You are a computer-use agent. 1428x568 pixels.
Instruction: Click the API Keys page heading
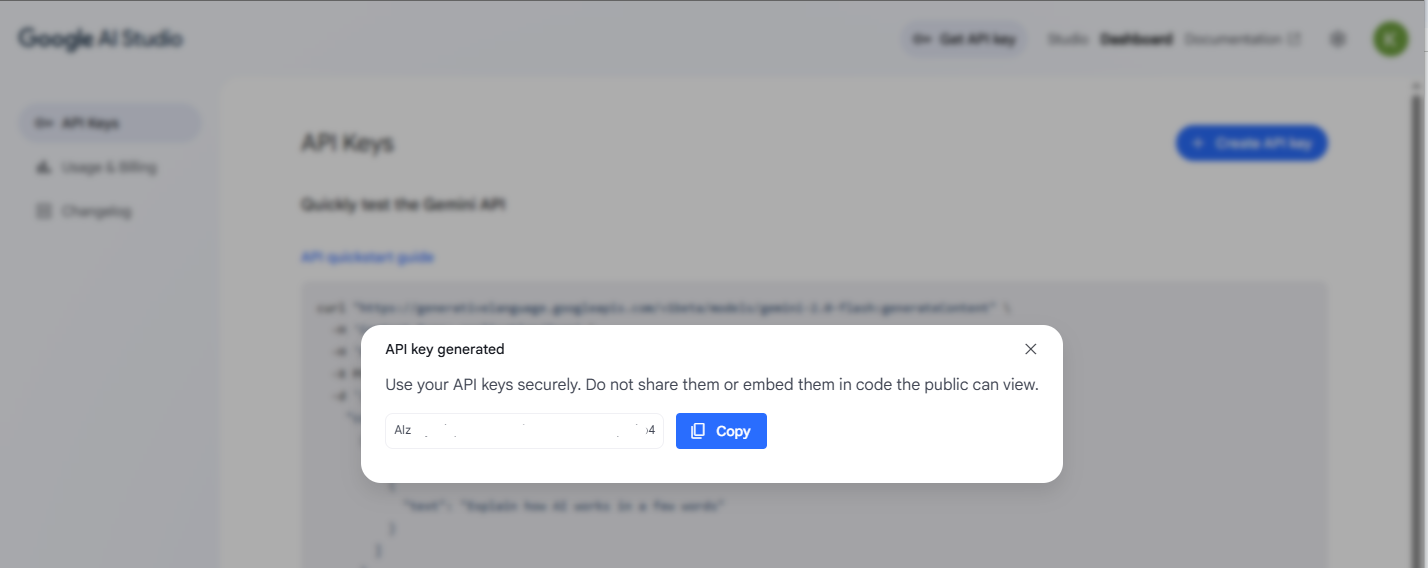347,143
